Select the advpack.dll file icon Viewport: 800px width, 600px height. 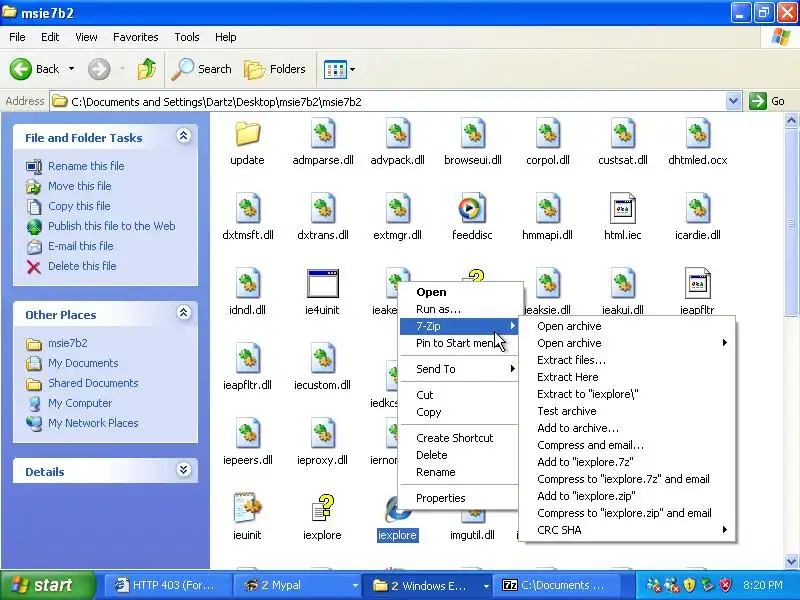[x=397, y=134]
